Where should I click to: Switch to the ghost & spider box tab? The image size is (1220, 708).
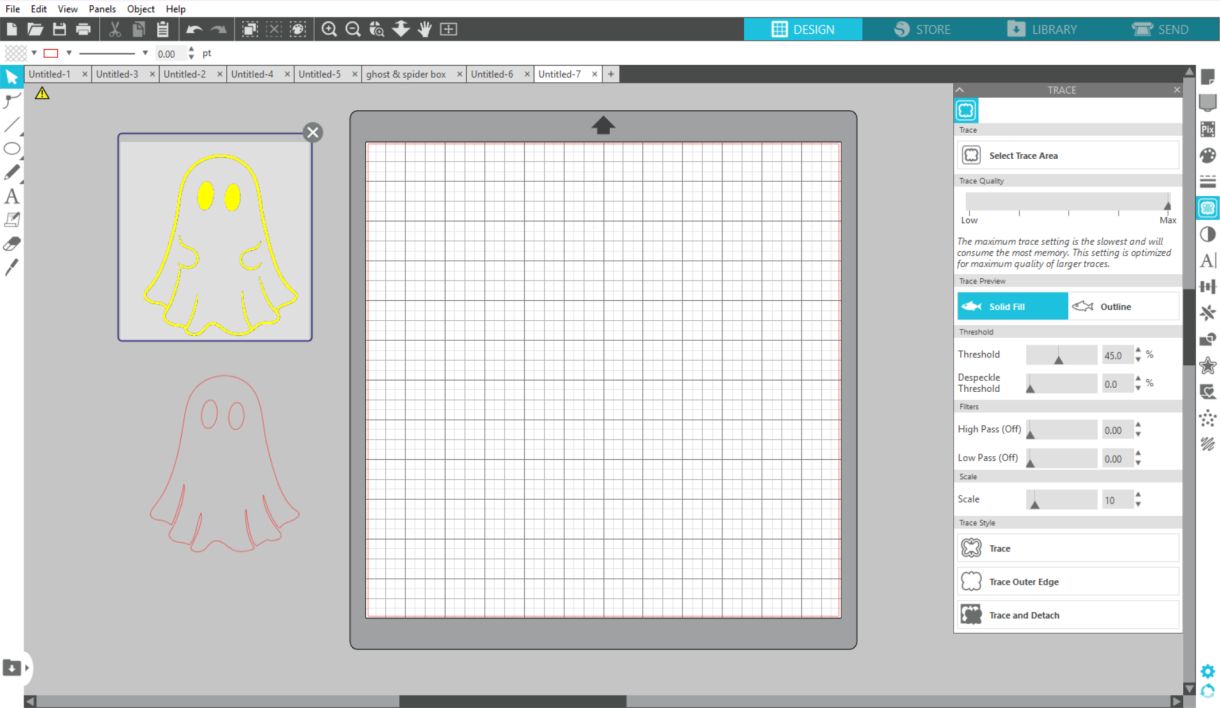[406, 74]
